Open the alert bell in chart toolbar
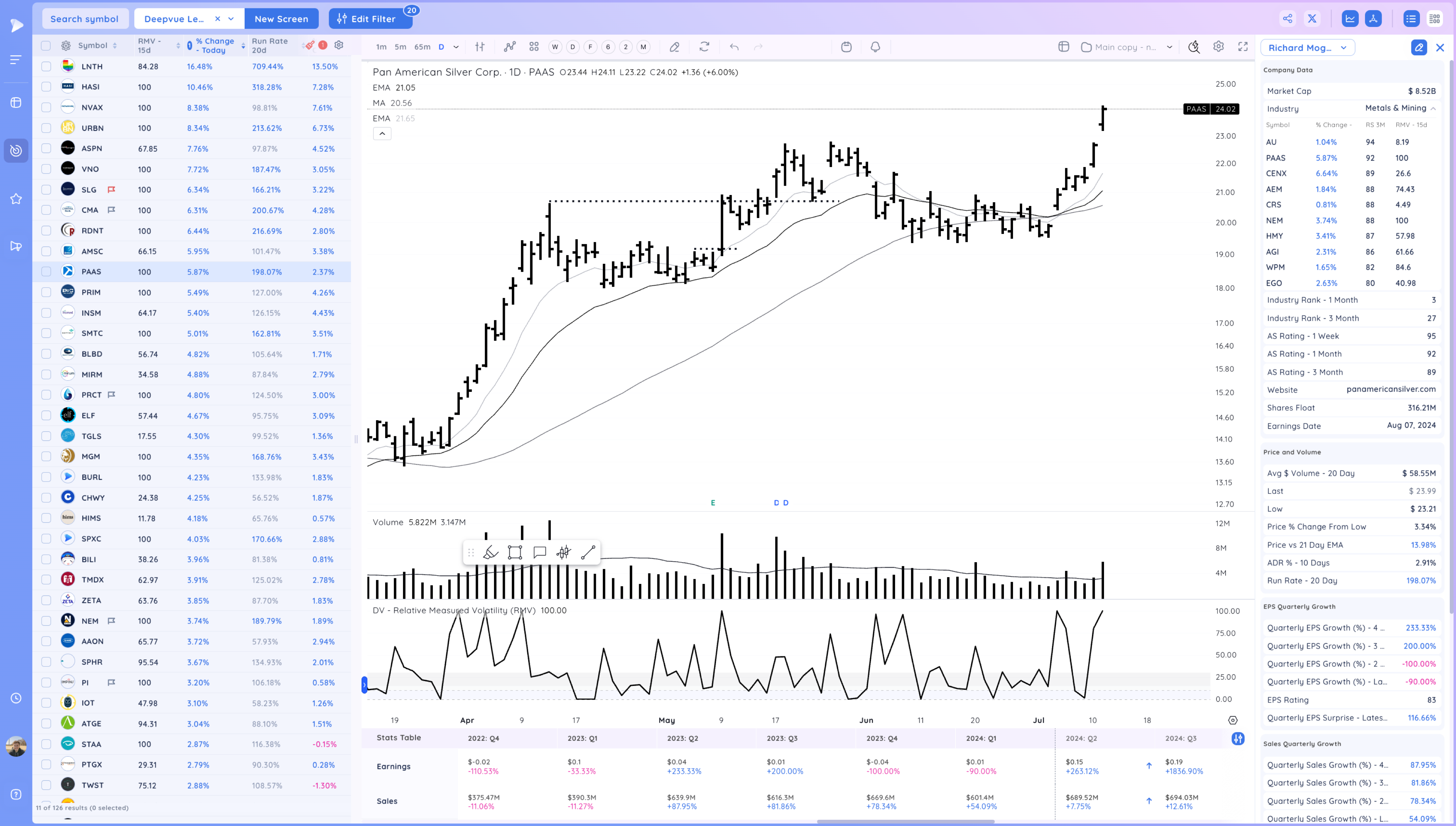This screenshot has height=826, width=1456. (x=875, y=47)
